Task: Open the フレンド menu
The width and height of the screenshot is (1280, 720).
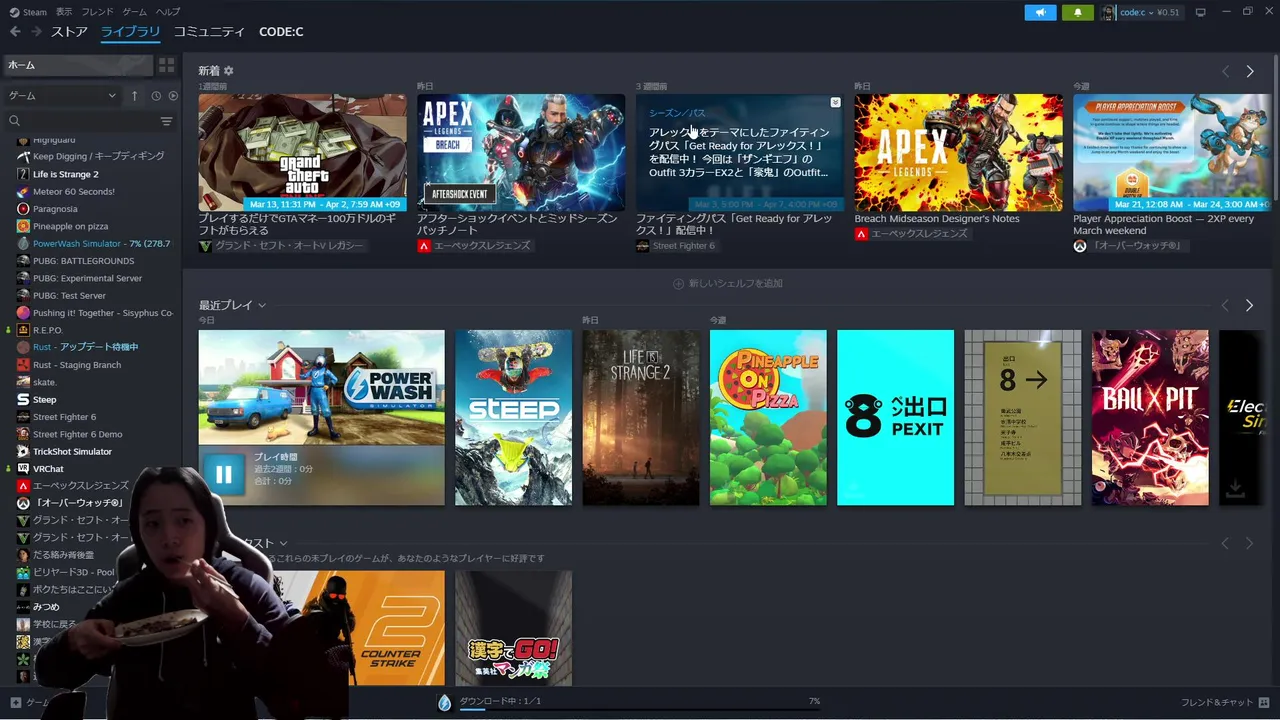Action: tap(97, 12)
